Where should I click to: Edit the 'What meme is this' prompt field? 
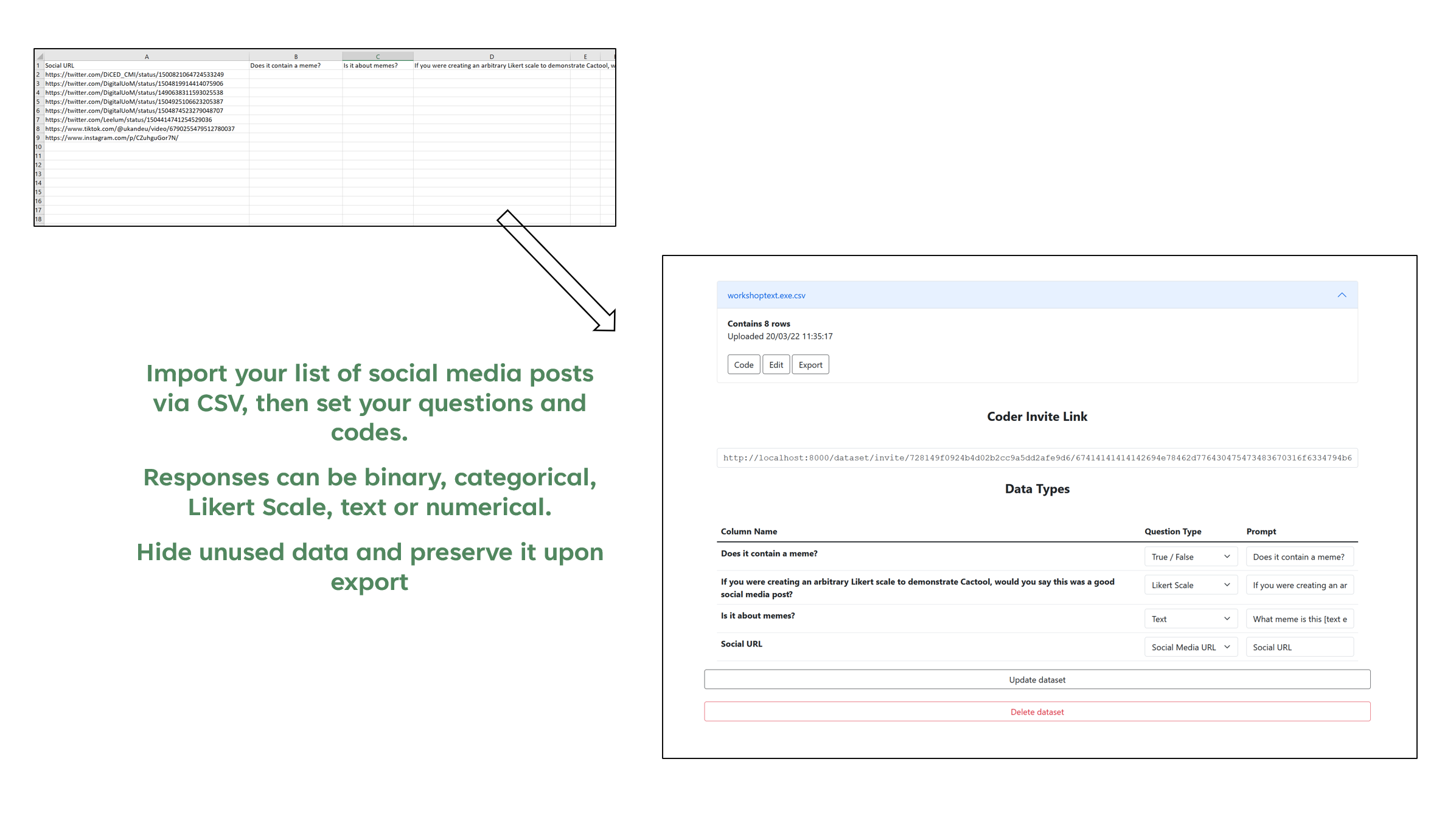click(1300, 619)
